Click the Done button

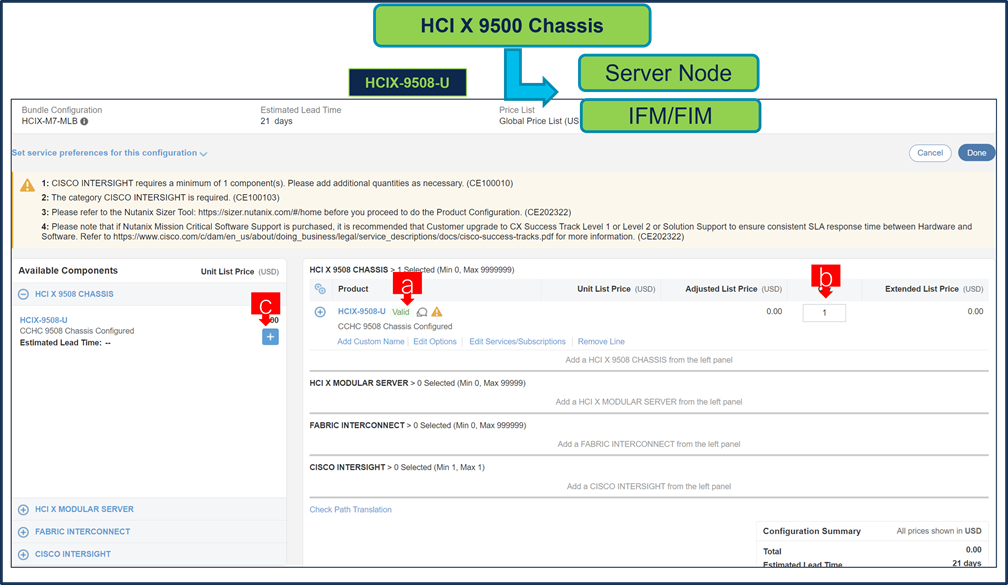tap(976, 153)
